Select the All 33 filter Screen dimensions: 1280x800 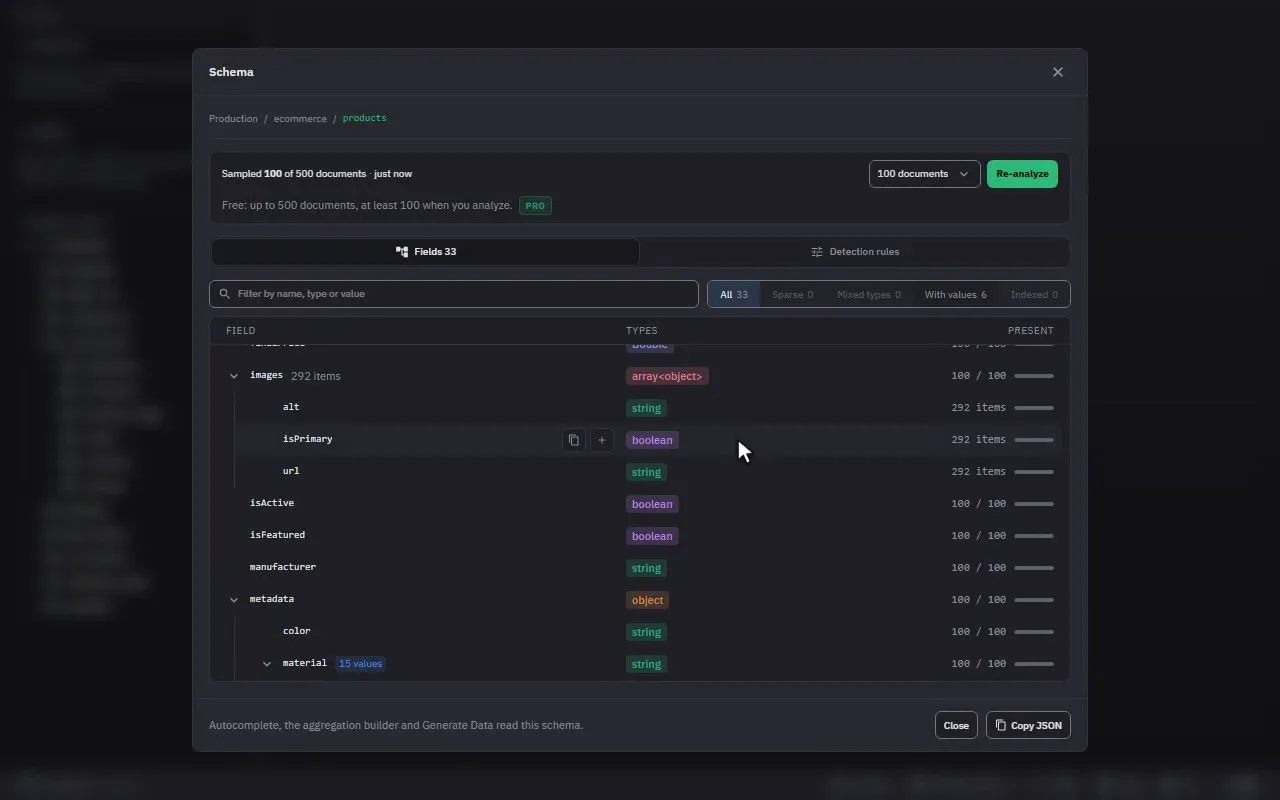click(x=734, y=295)
